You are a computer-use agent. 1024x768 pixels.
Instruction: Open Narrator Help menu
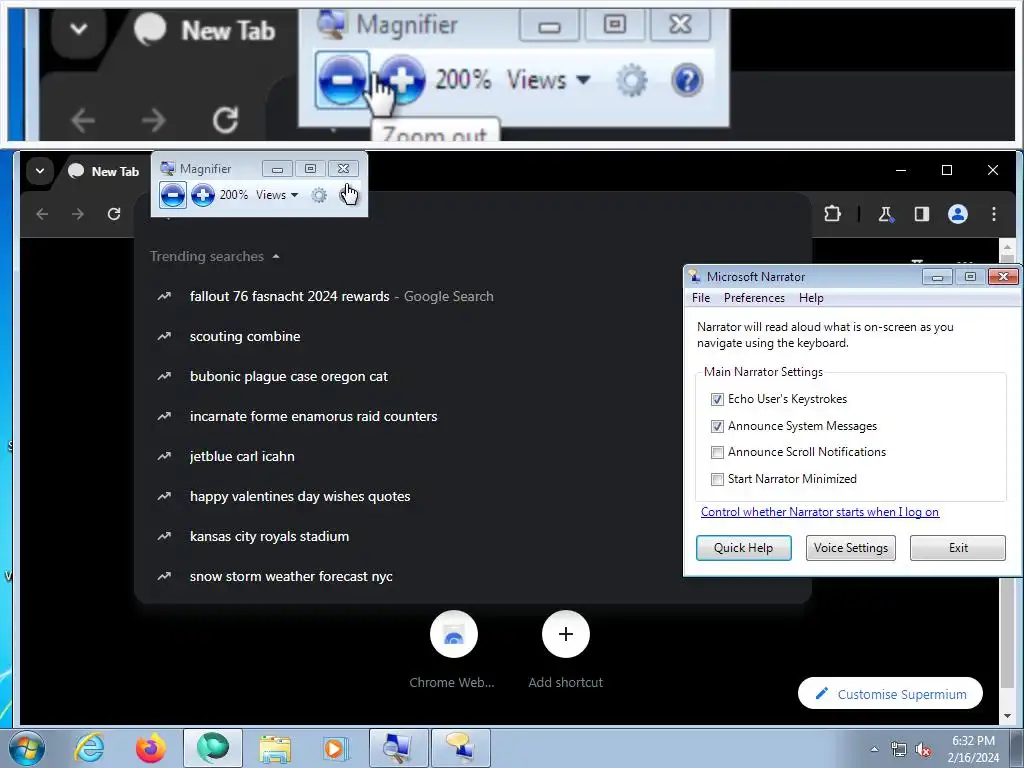811,298
